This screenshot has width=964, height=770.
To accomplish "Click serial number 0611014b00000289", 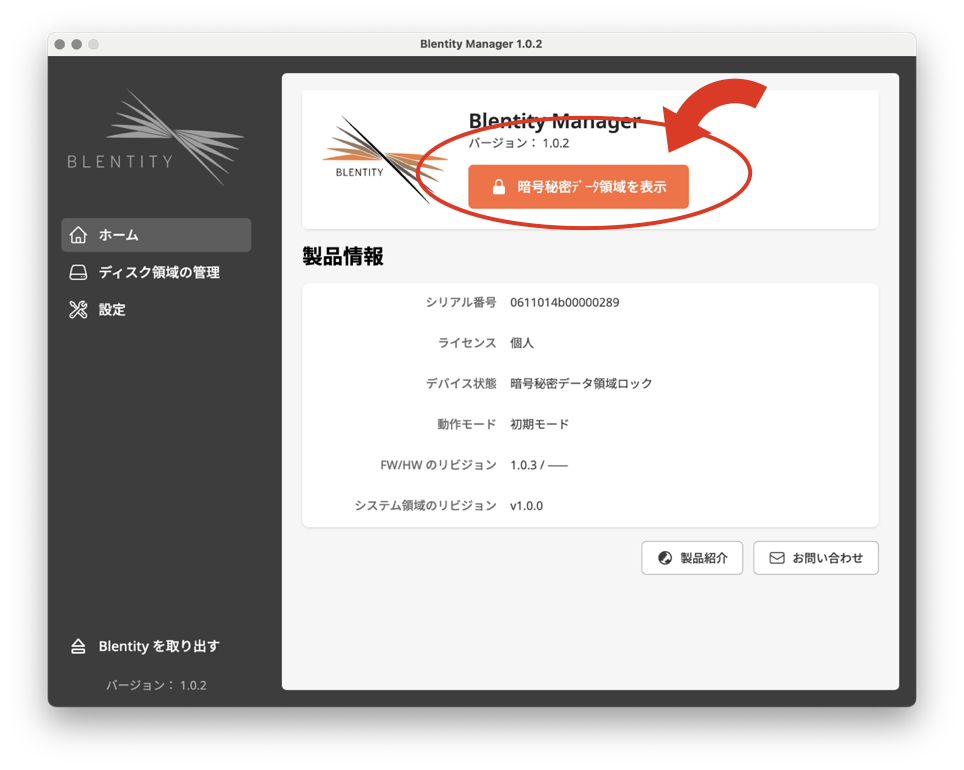I will point(564,303).
